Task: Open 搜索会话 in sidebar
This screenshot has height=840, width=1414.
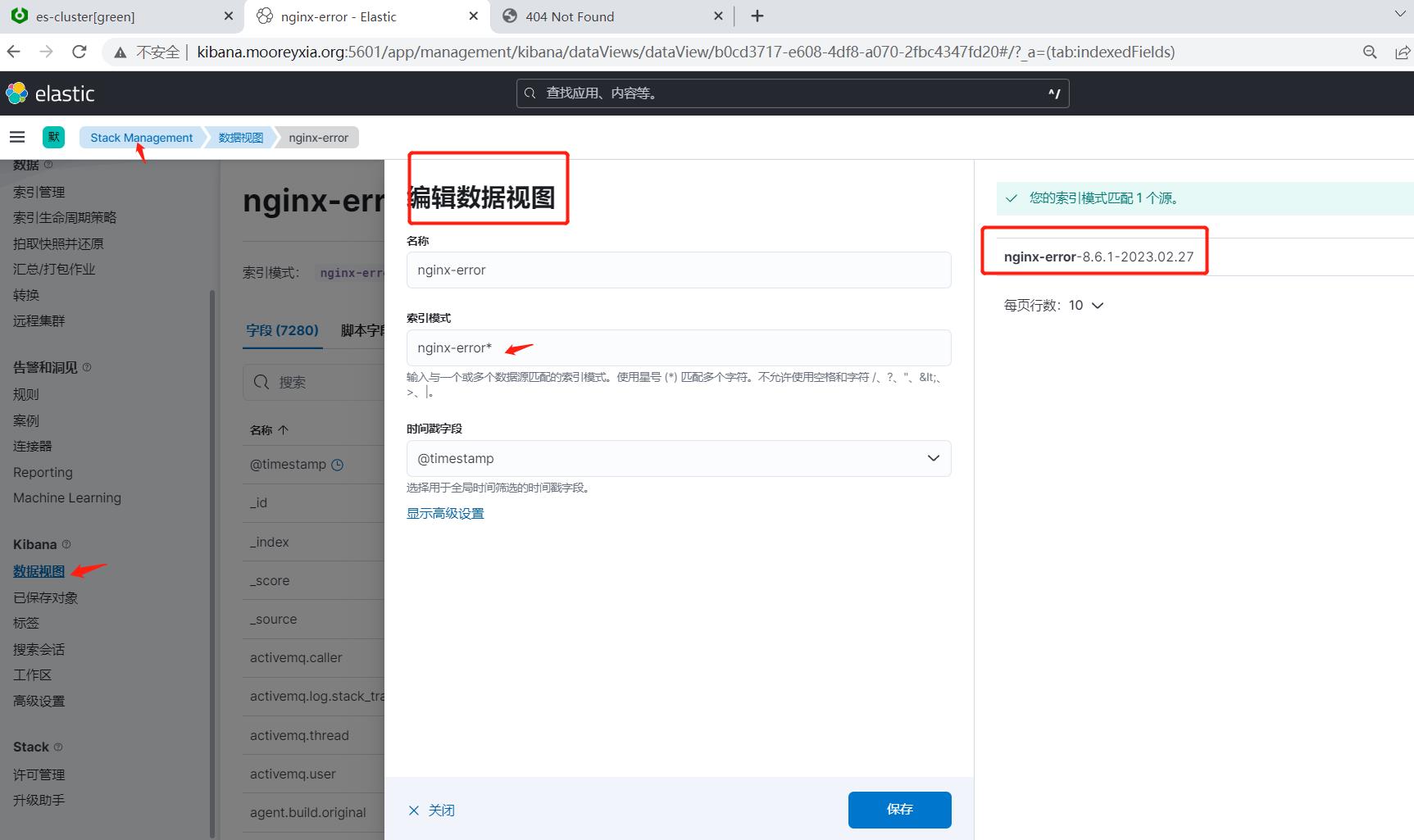Action: pyautogui.click(x=39, y=649)
